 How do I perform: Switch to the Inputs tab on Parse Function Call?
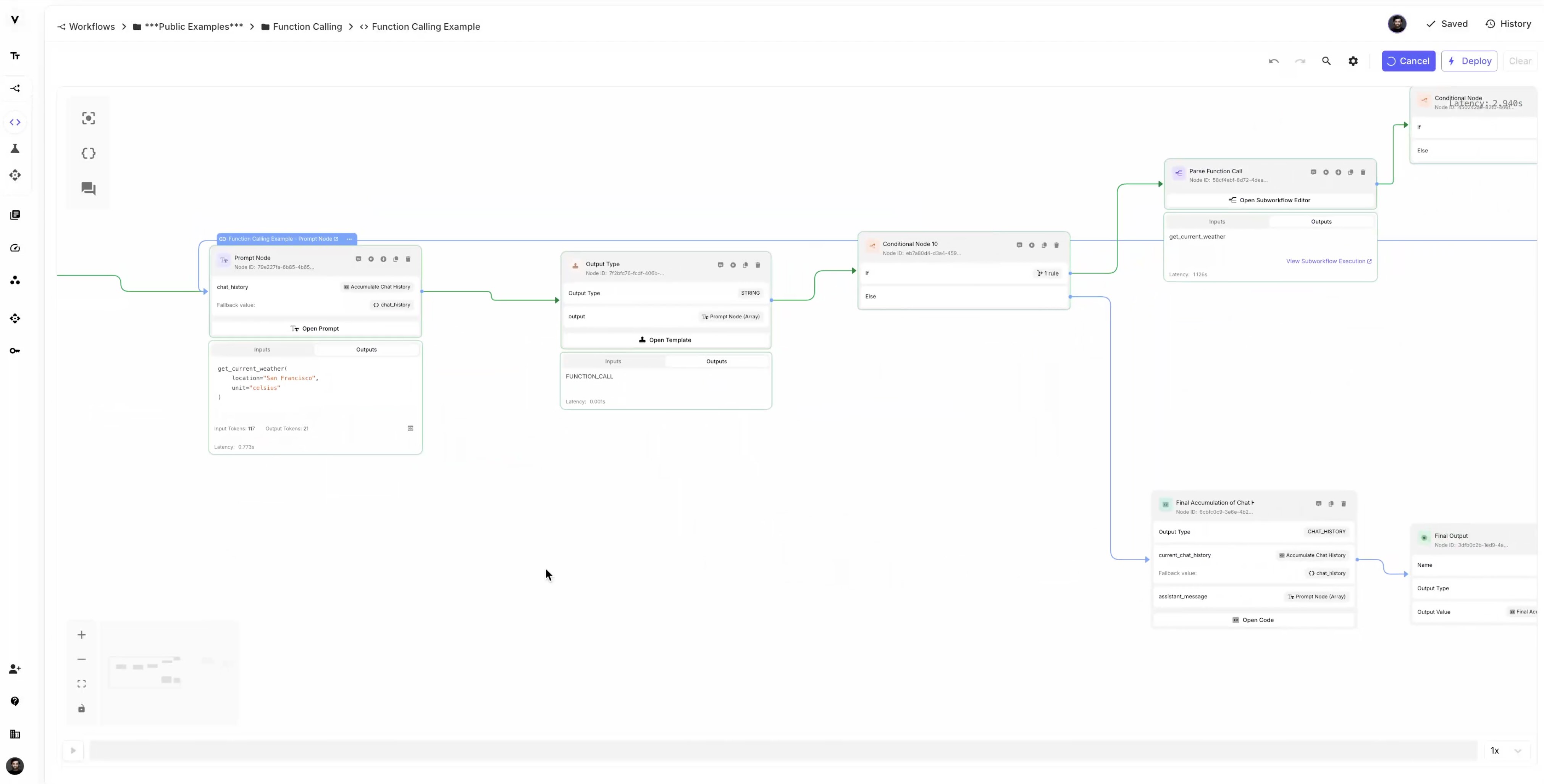[1217, 221]
